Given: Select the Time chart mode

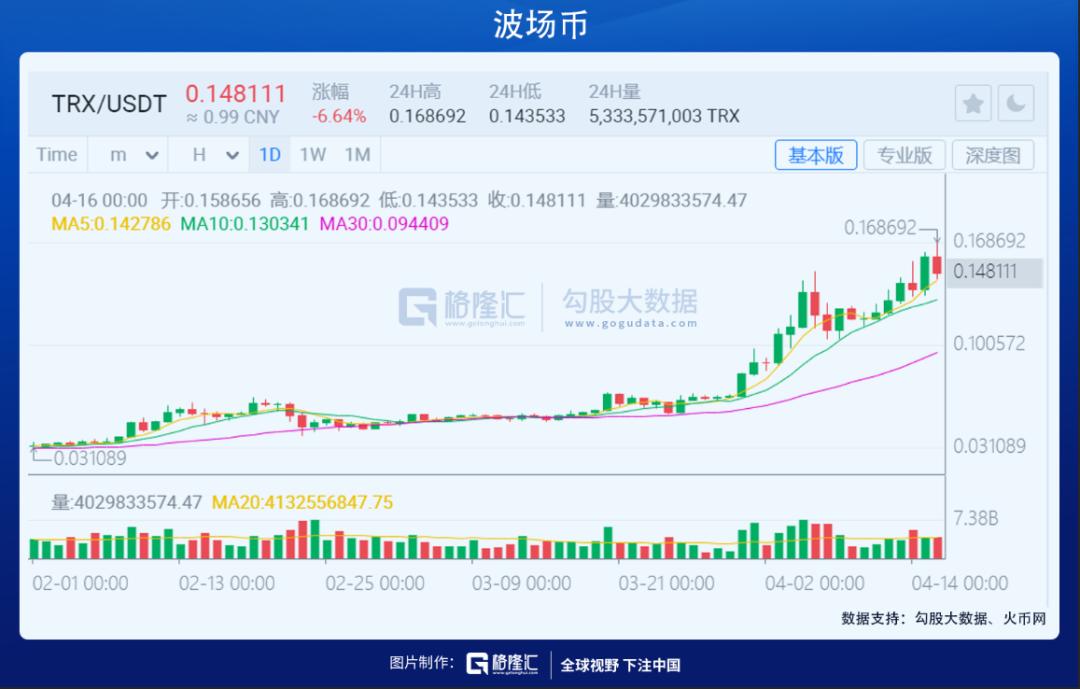Looking at the screenshot, I should pos(56,154).
